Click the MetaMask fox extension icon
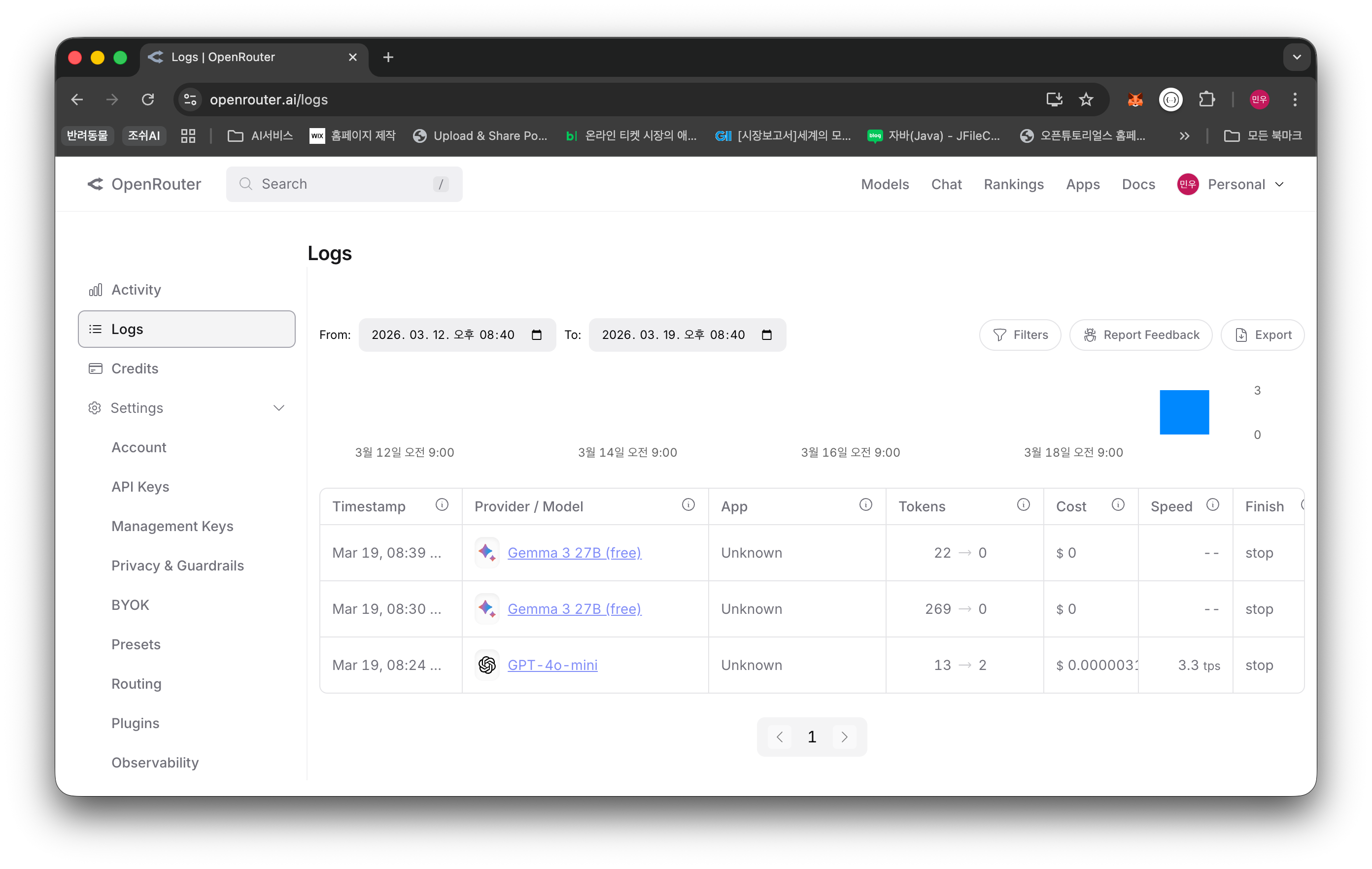Screen dimensions: 1372x869 coord(1135,100)
